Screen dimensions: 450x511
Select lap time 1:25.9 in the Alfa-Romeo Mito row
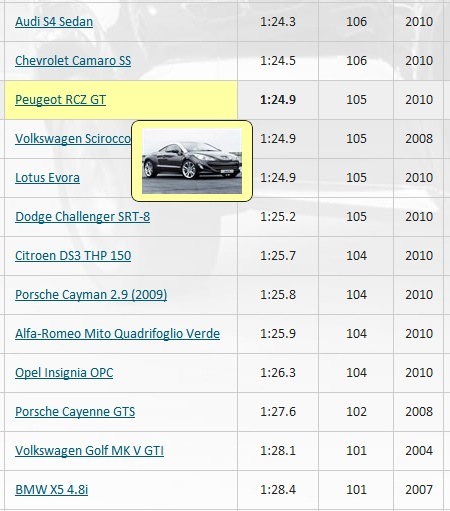click(x=278, y=334)
